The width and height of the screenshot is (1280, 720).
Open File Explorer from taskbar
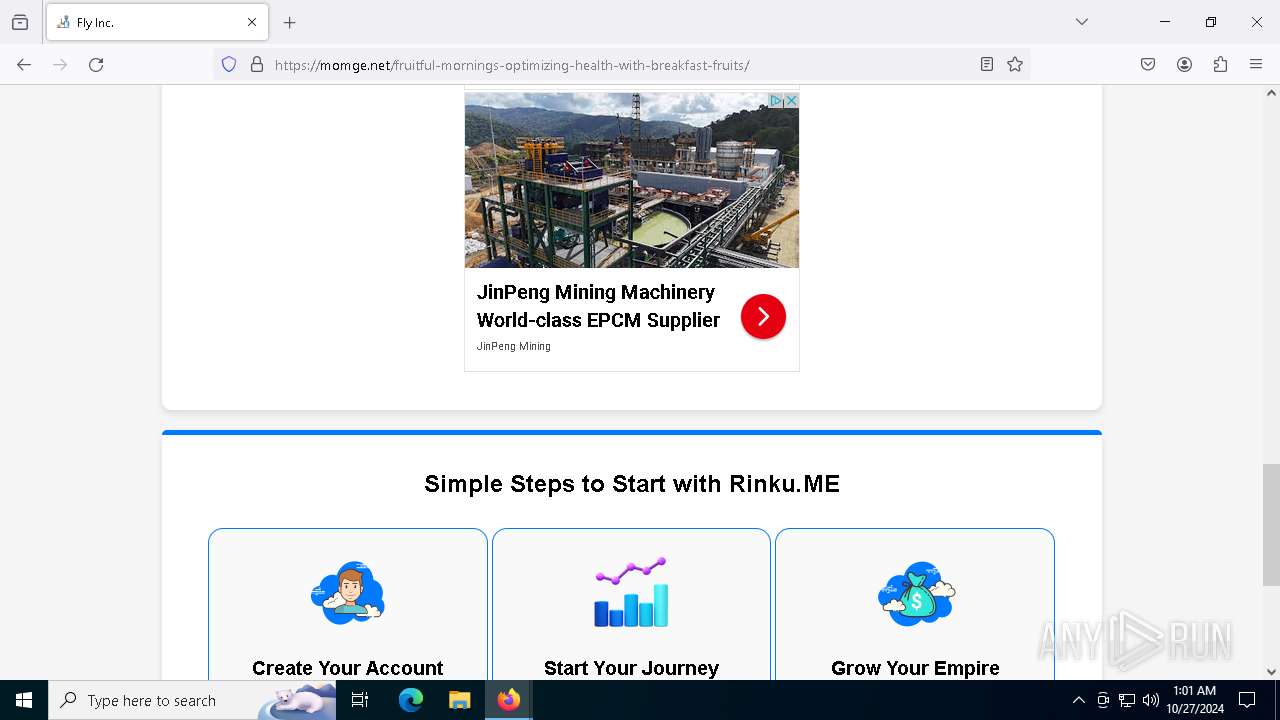(x=459, y=700)
